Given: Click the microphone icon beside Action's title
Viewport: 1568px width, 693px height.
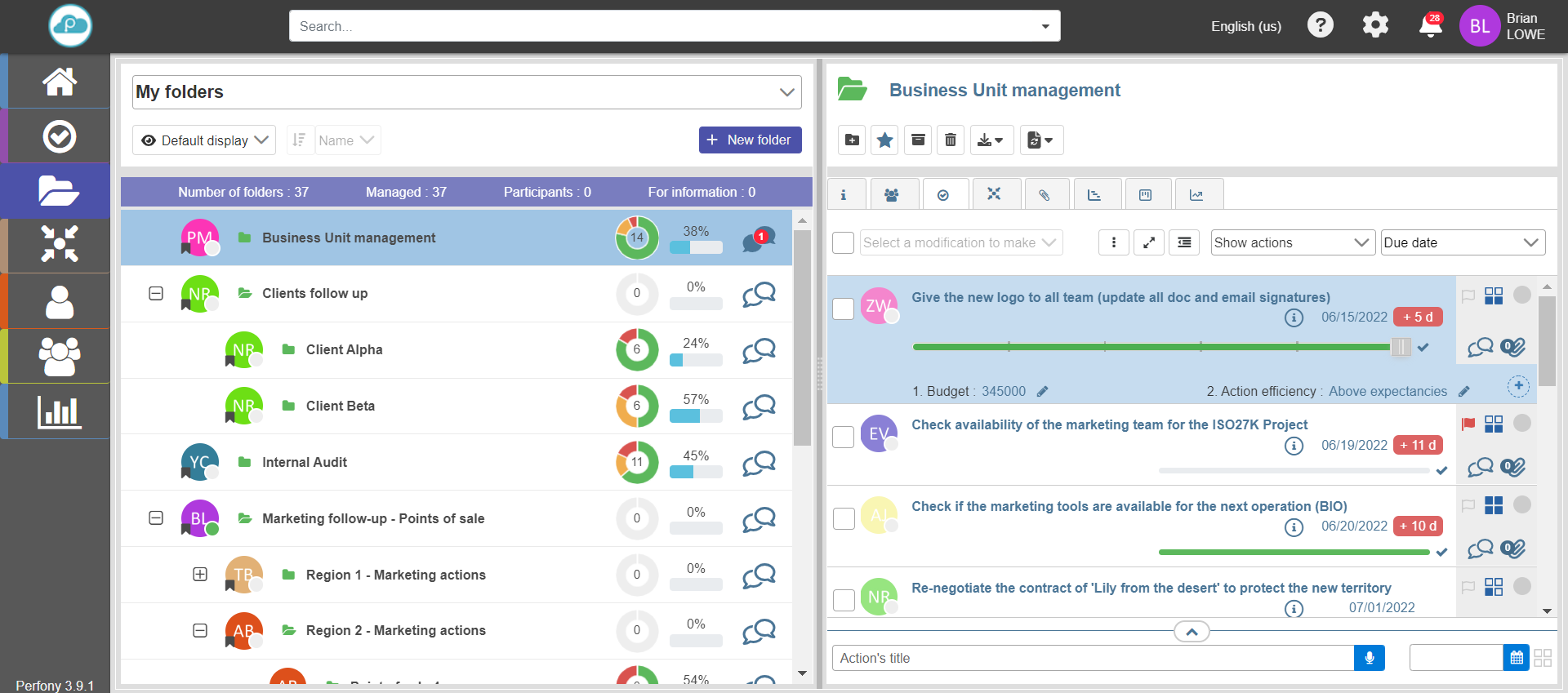Looking at the screenshot, I should click(x=1369, y=658).
